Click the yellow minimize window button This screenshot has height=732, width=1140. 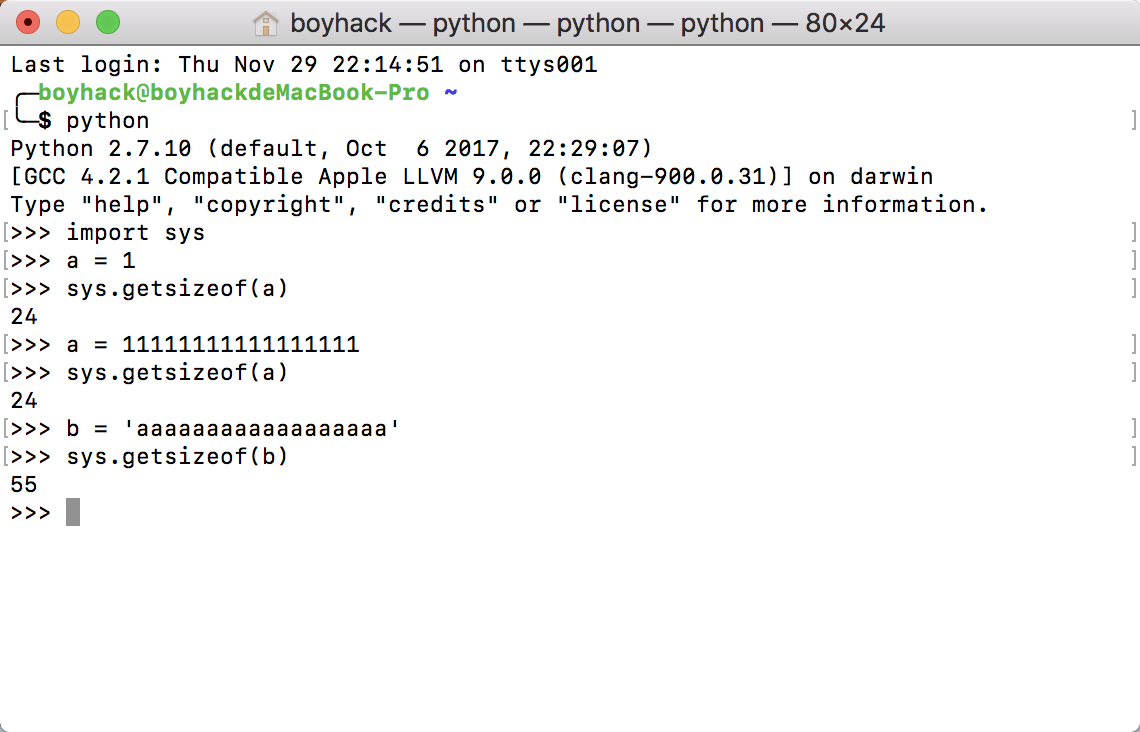[x=68, y=23]
